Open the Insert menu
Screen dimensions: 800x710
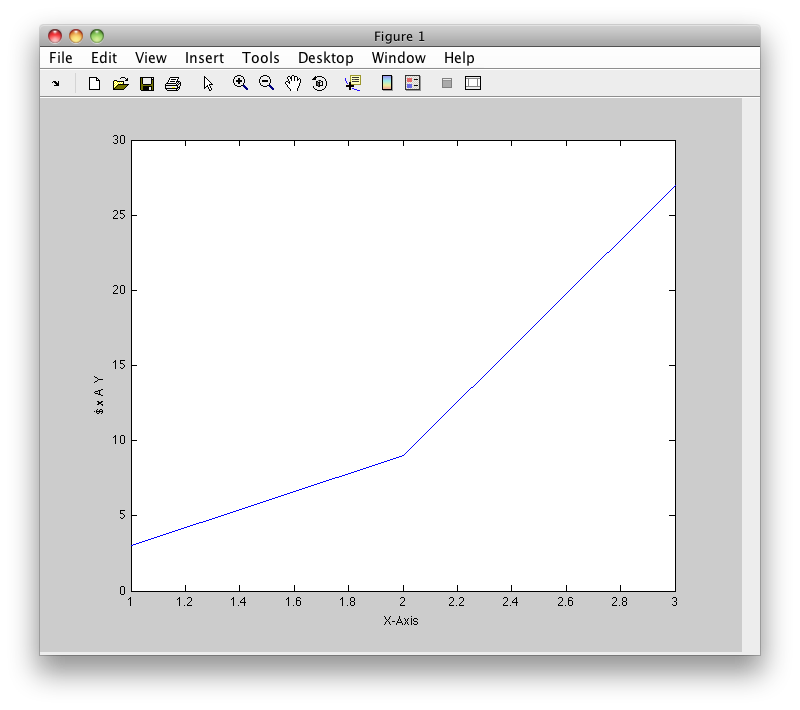click(204, 58)
